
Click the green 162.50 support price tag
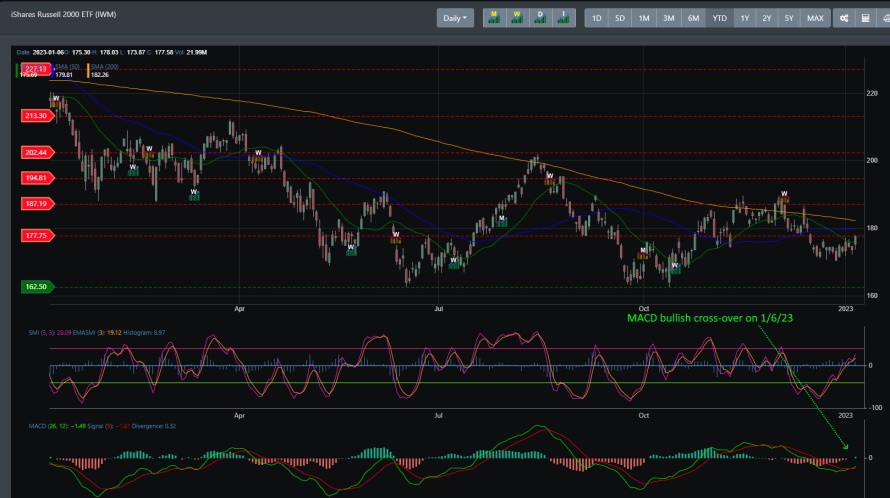click(x=37, y=287)
